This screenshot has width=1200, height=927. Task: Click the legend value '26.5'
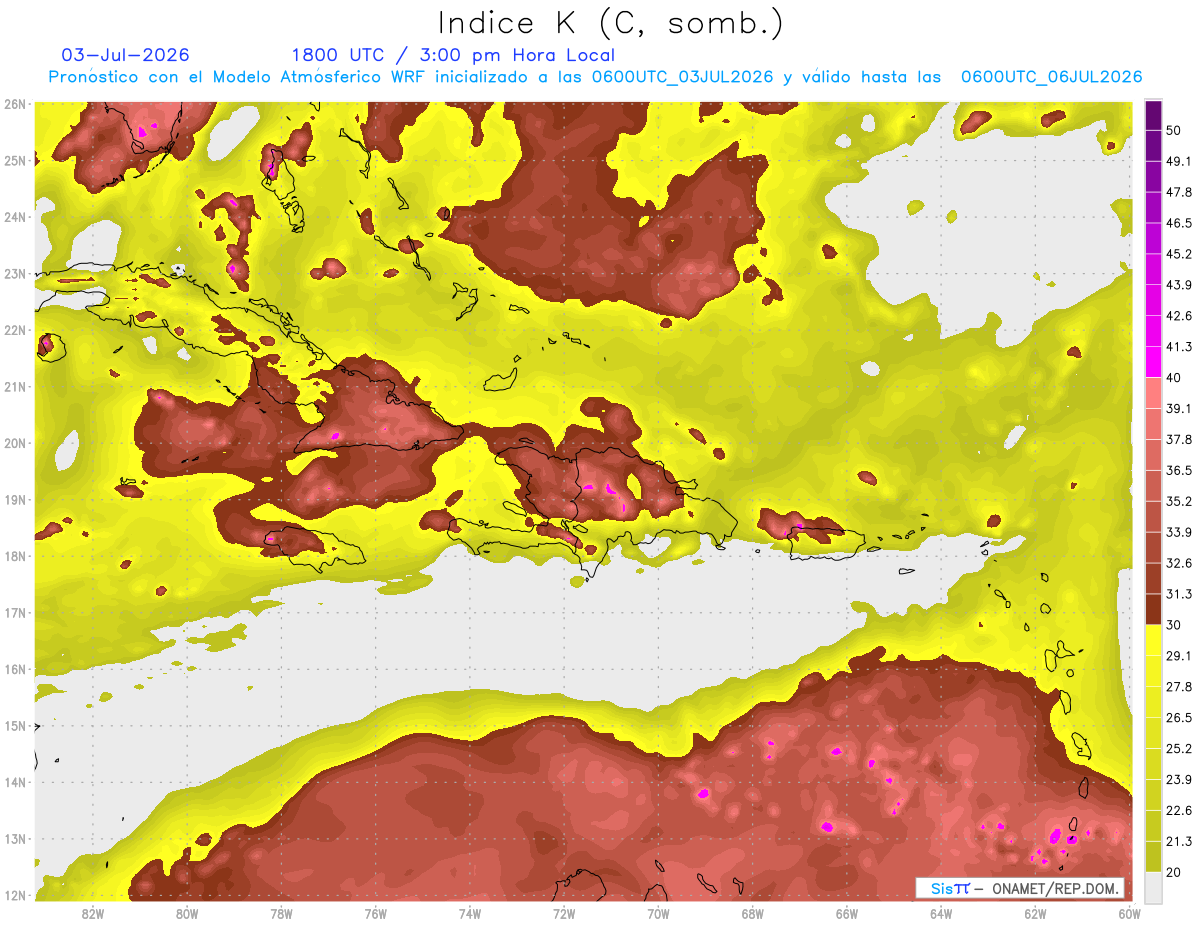(x=1178, y=717)
